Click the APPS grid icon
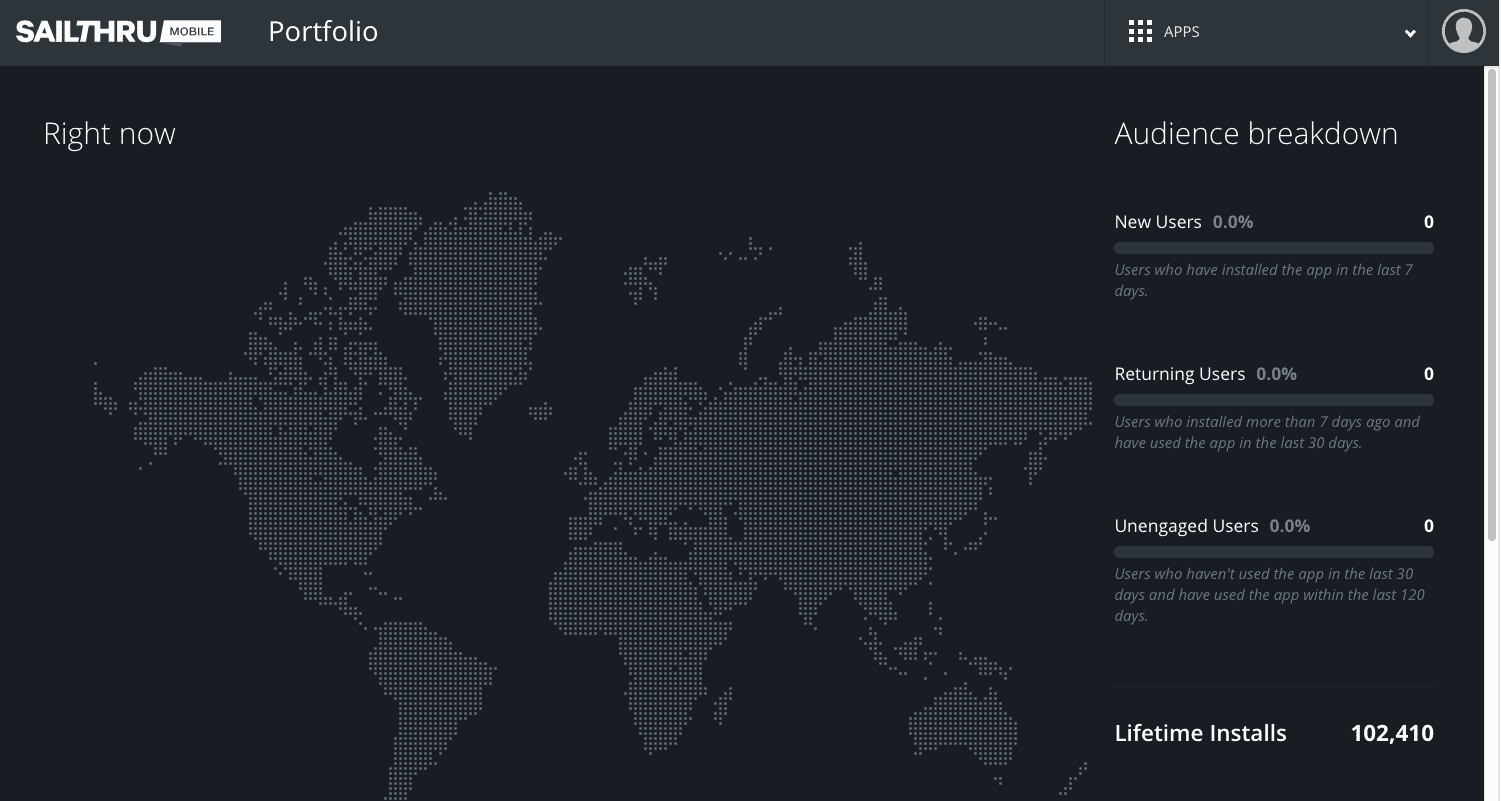This screenshot has width=1501, height=801. 1140,32
